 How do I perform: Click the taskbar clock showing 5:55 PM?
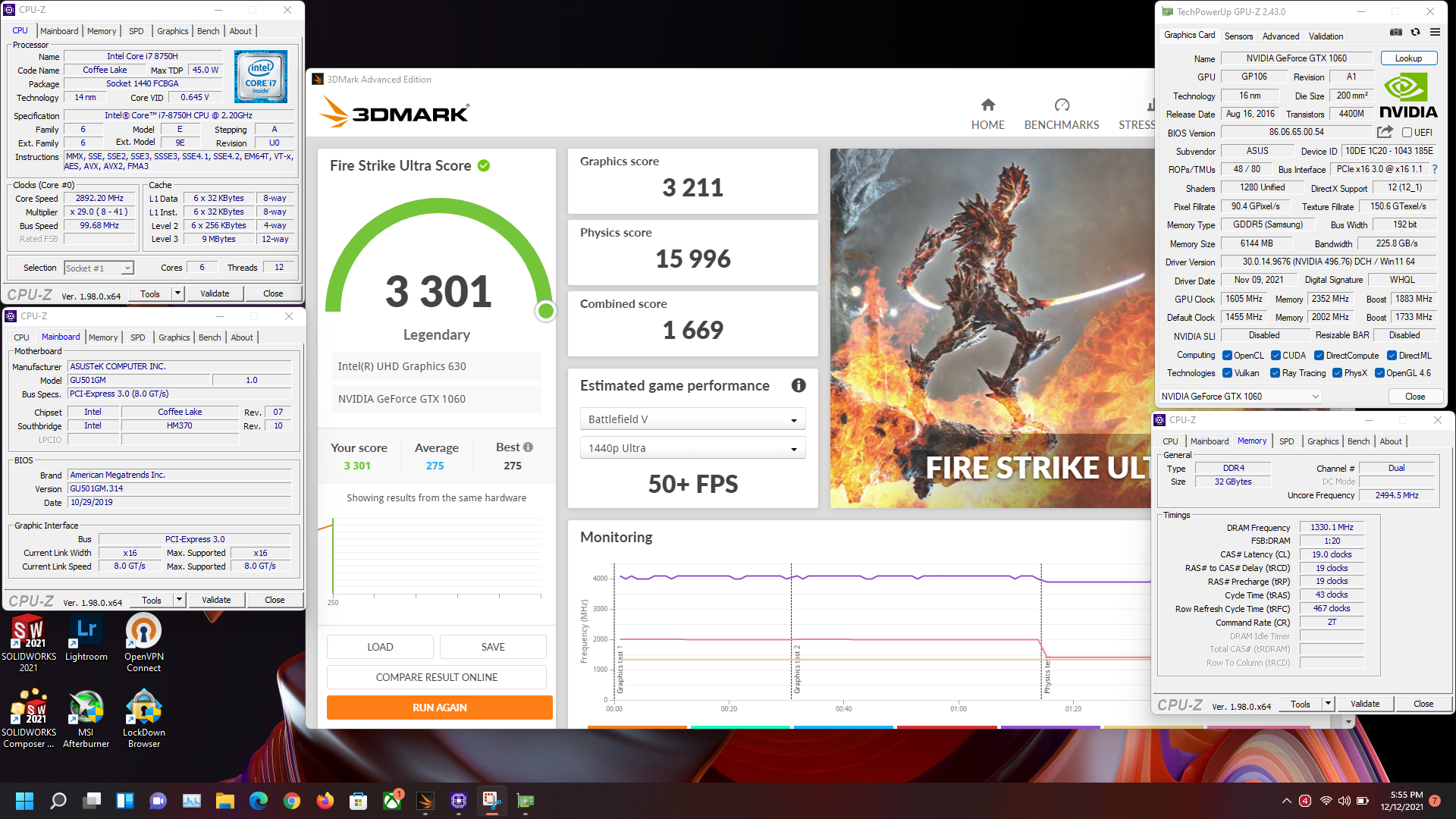pyautogui.click(x=1401, y=801)
